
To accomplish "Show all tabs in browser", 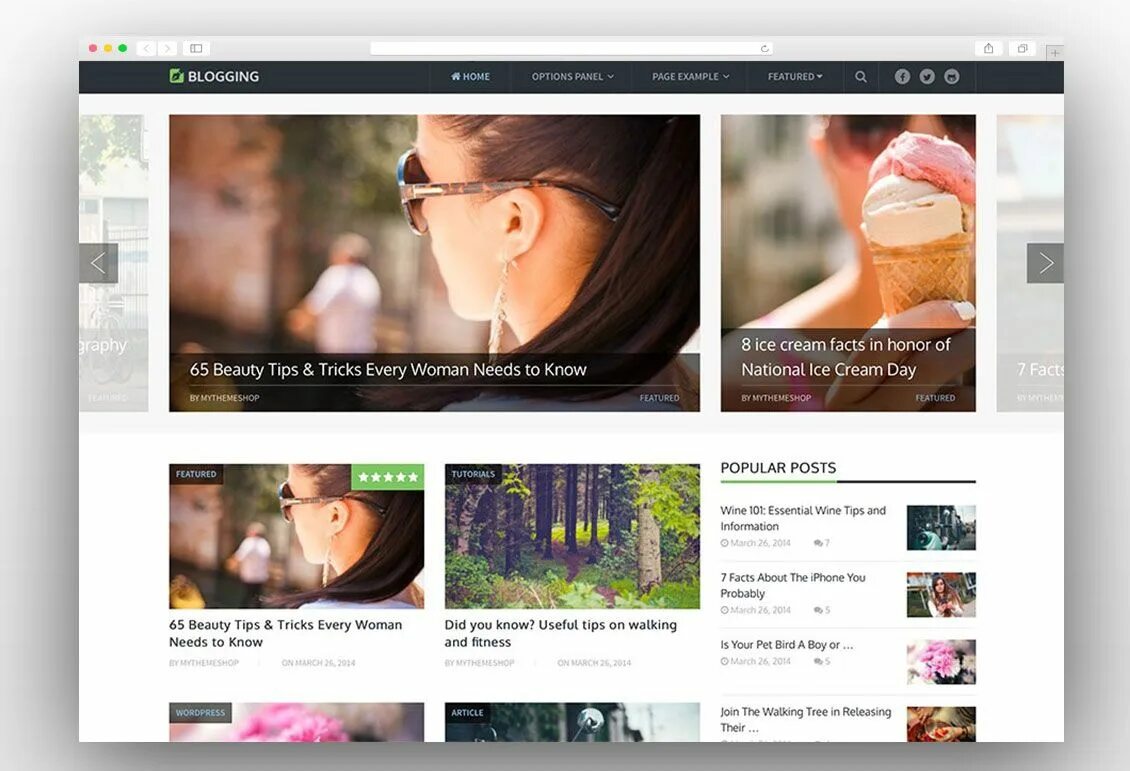I will (1022, 48).
